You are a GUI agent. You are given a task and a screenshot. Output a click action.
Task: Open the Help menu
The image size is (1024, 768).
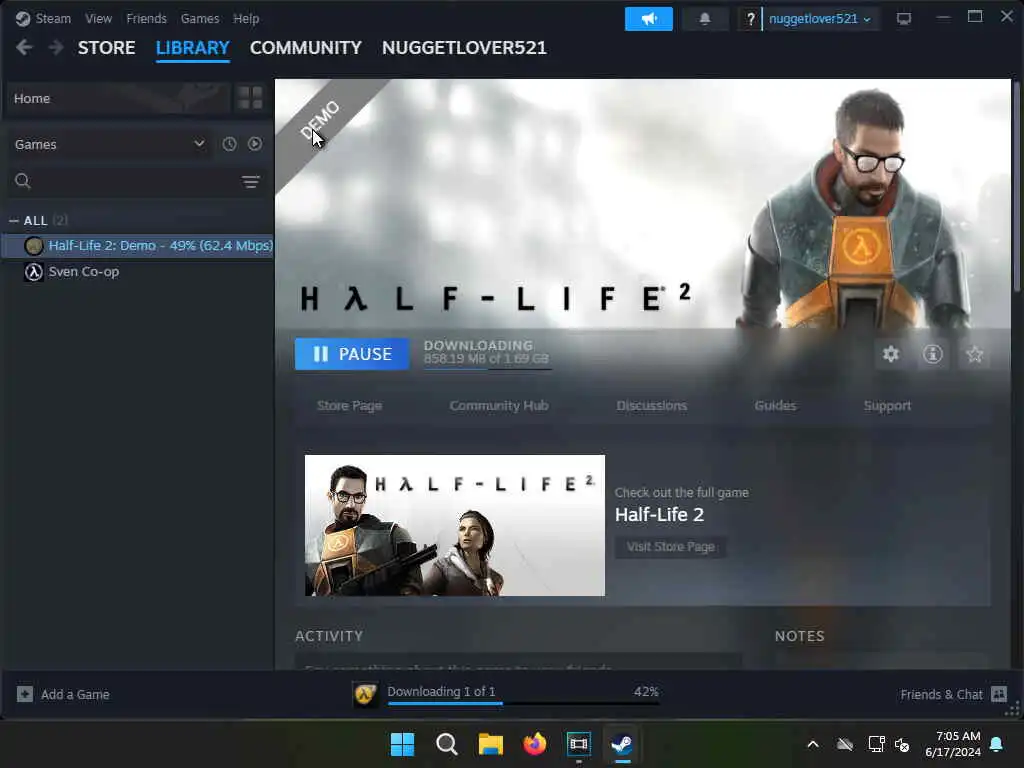click(x=246, y=18)
